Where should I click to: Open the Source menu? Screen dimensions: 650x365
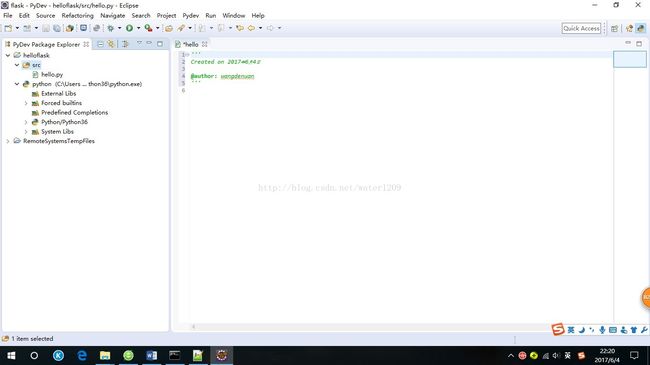coord(46,15)
